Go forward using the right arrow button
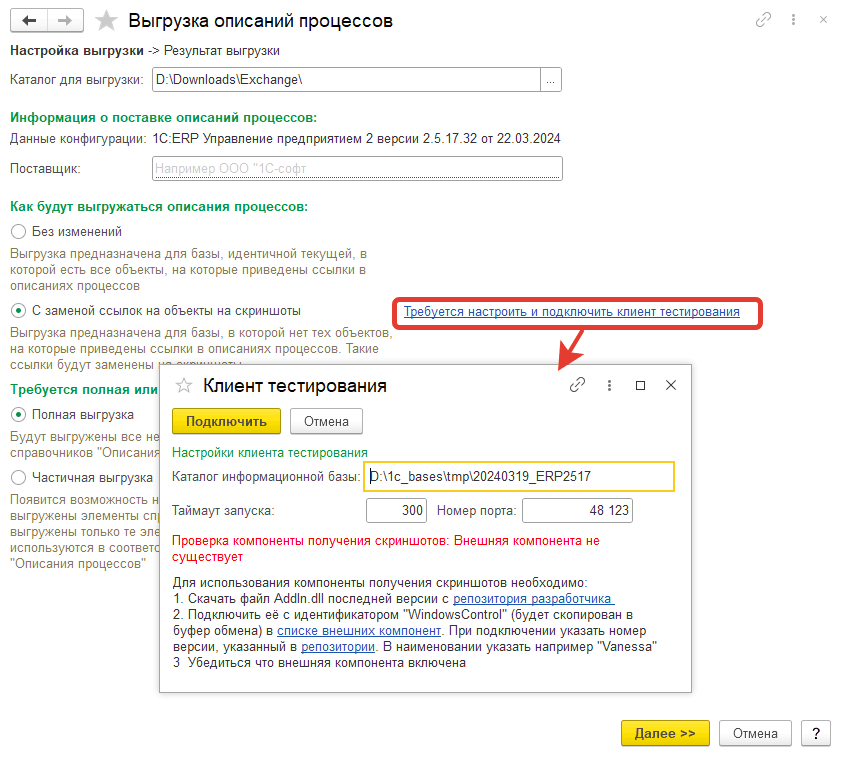 point(65,21)
